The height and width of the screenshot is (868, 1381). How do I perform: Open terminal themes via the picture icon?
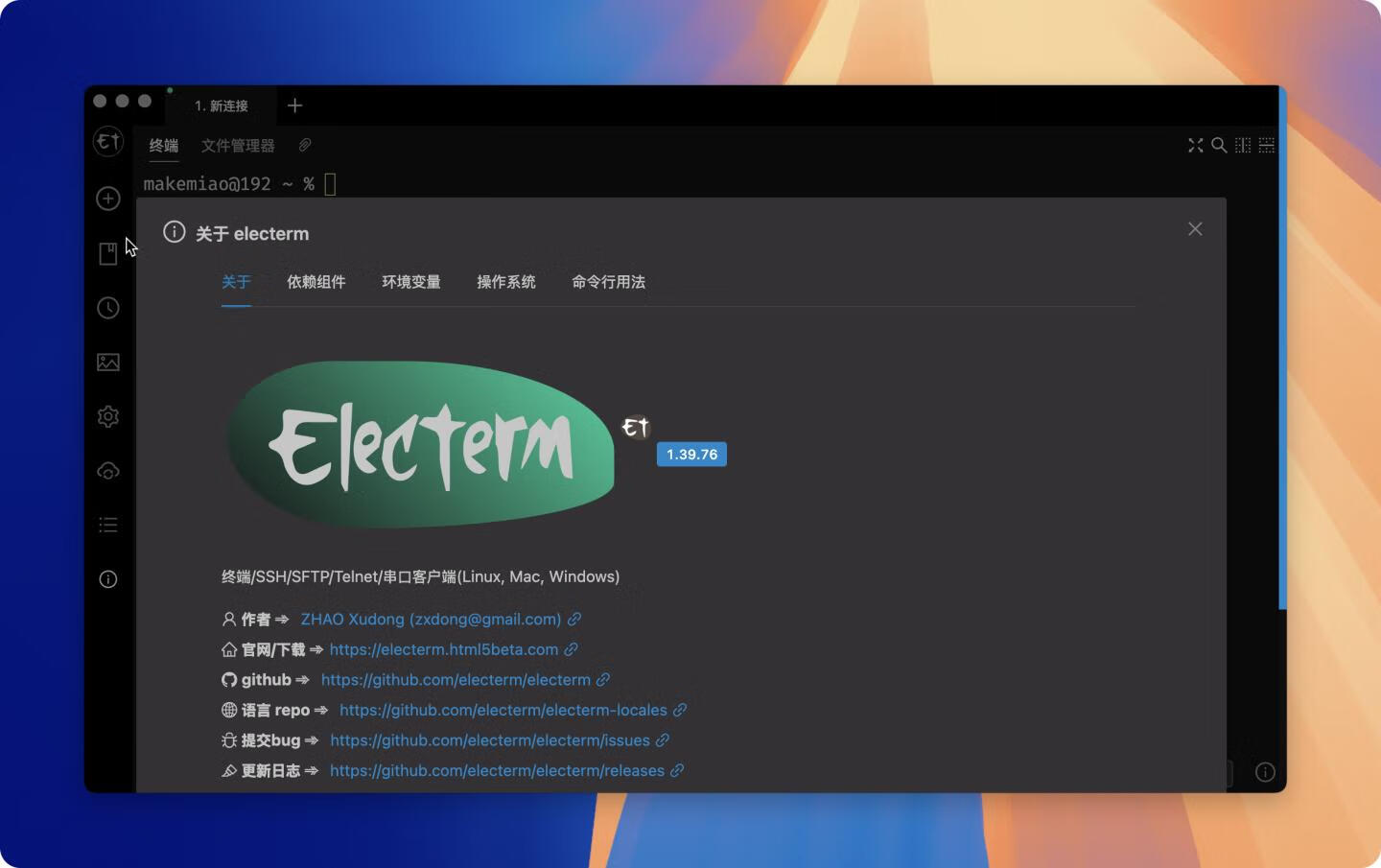[108, 363]
